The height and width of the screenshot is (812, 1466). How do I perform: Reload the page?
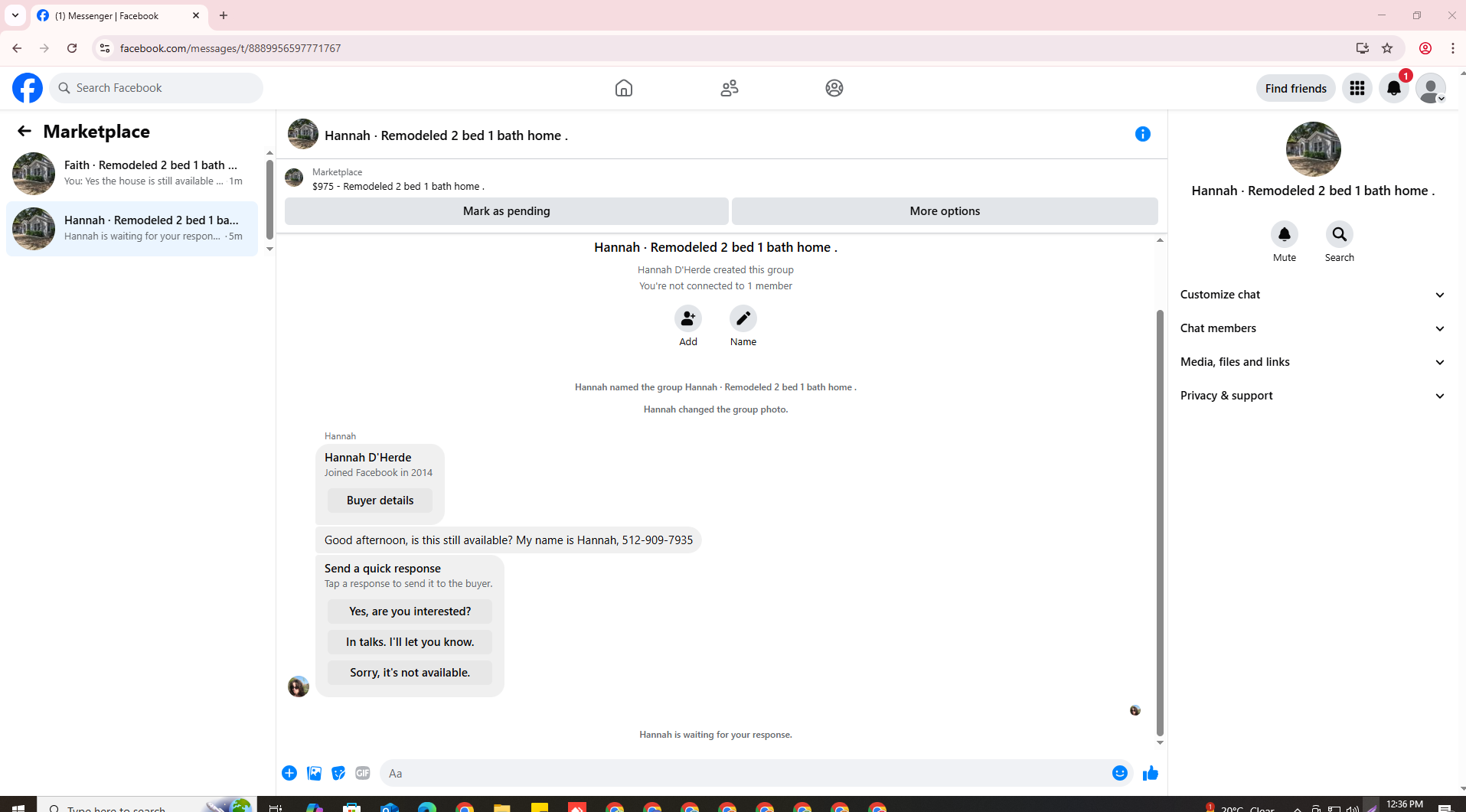[x=72, y=48]
